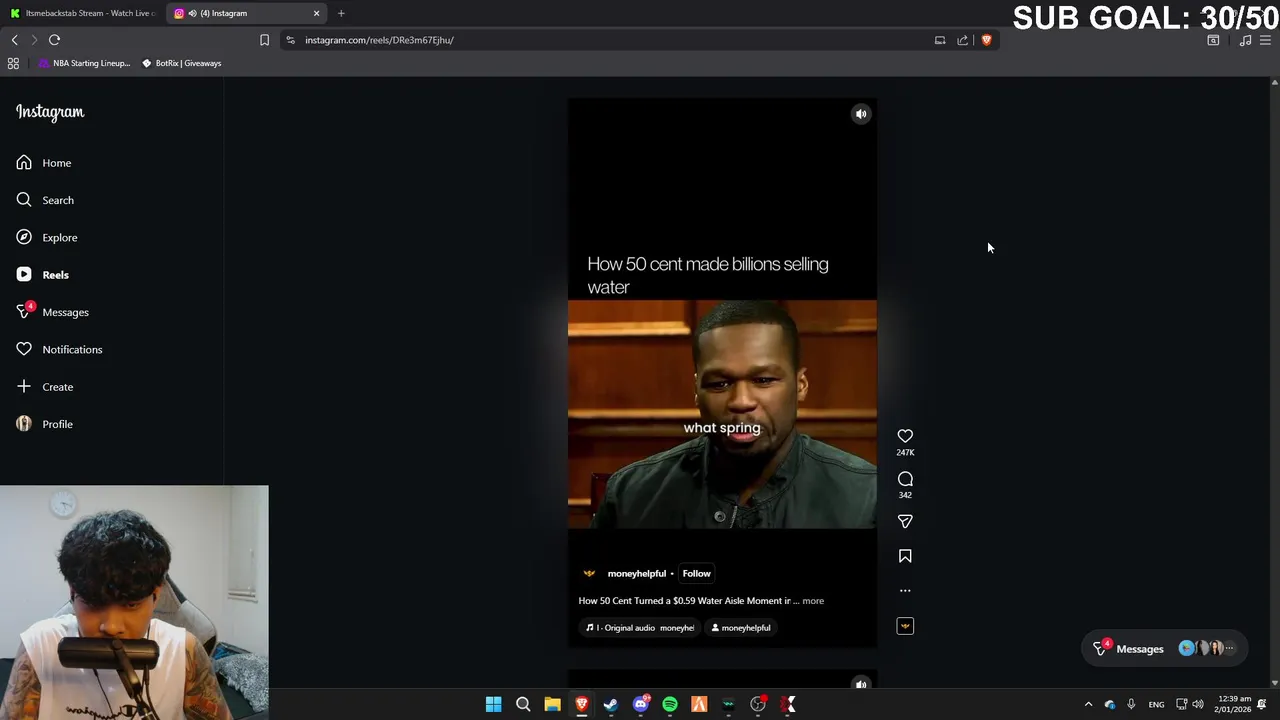Open the tagged 'moneyhelpful' person chip
Image resolution: width=1280 pixels, height=720 pixels.
click(x=741, y=628)
